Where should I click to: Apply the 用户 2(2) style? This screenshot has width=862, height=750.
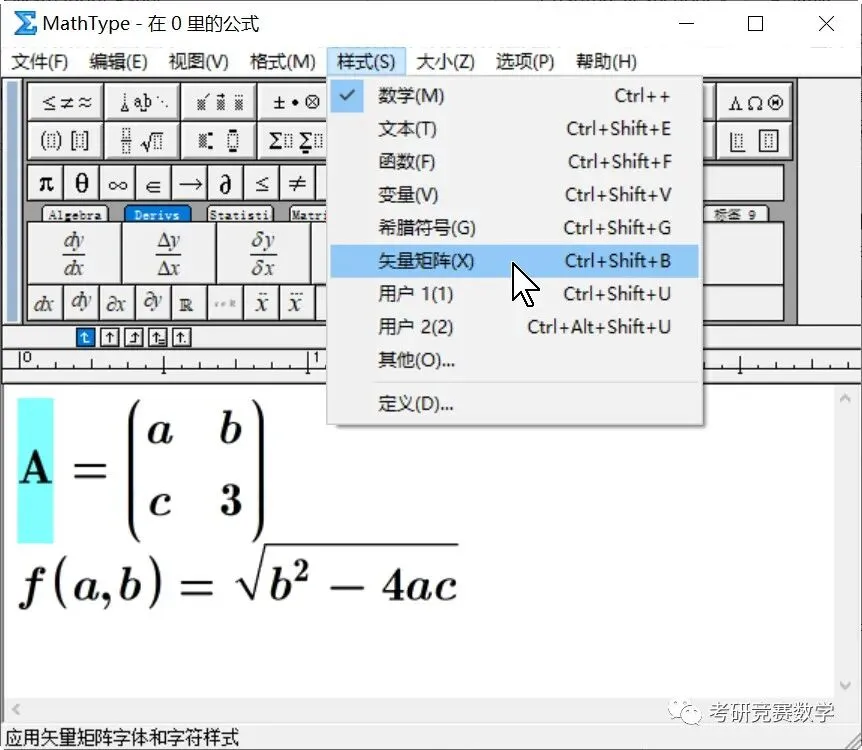click(515, 327)
